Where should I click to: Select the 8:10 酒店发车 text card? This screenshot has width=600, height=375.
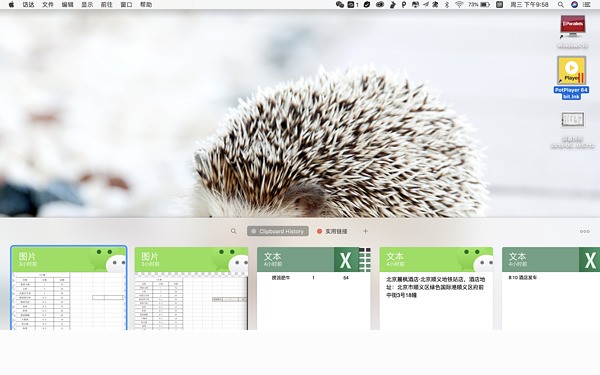coord(551,289)
